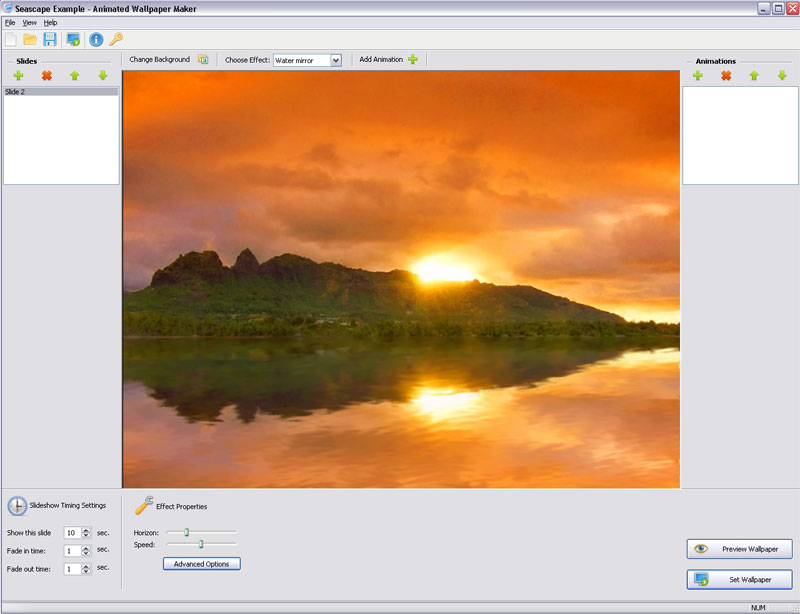Viewport: 800px width, 614px height.
Task: Decrease Fade in time with down stepper
Action: click(x=86, y=555)
